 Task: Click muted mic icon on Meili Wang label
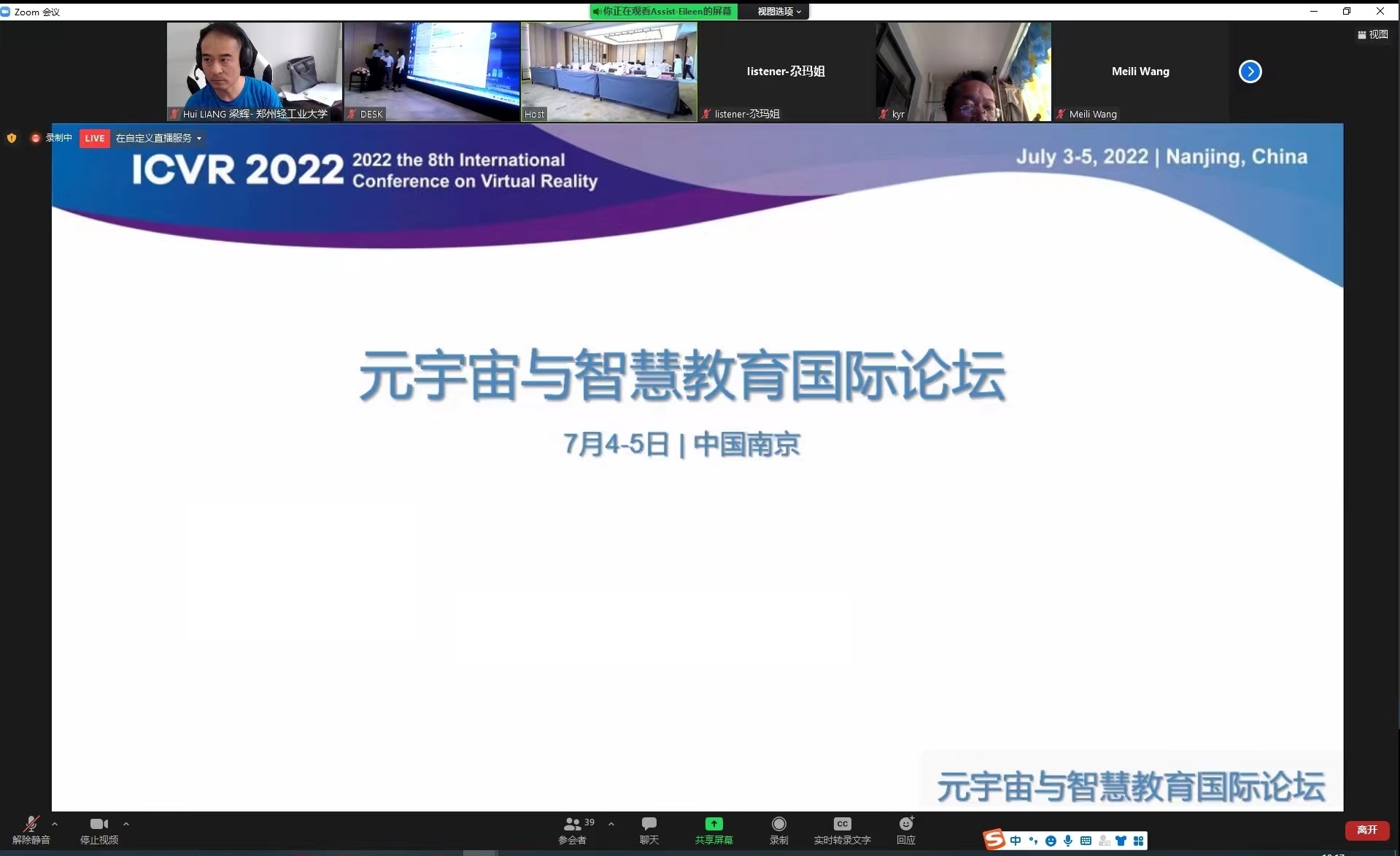pos(1061,114)
